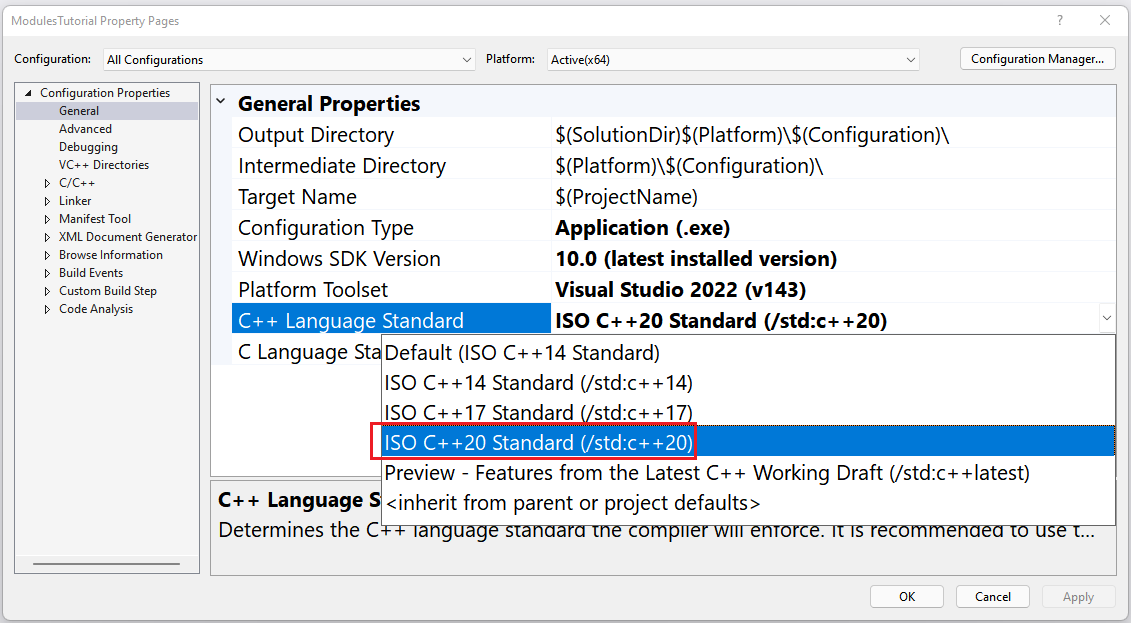Image resolution: width=1131 pixels, height=623 pixels.
Task: Open the Platform dropdown showing Active(x64)
Action: tap(909, 59)
